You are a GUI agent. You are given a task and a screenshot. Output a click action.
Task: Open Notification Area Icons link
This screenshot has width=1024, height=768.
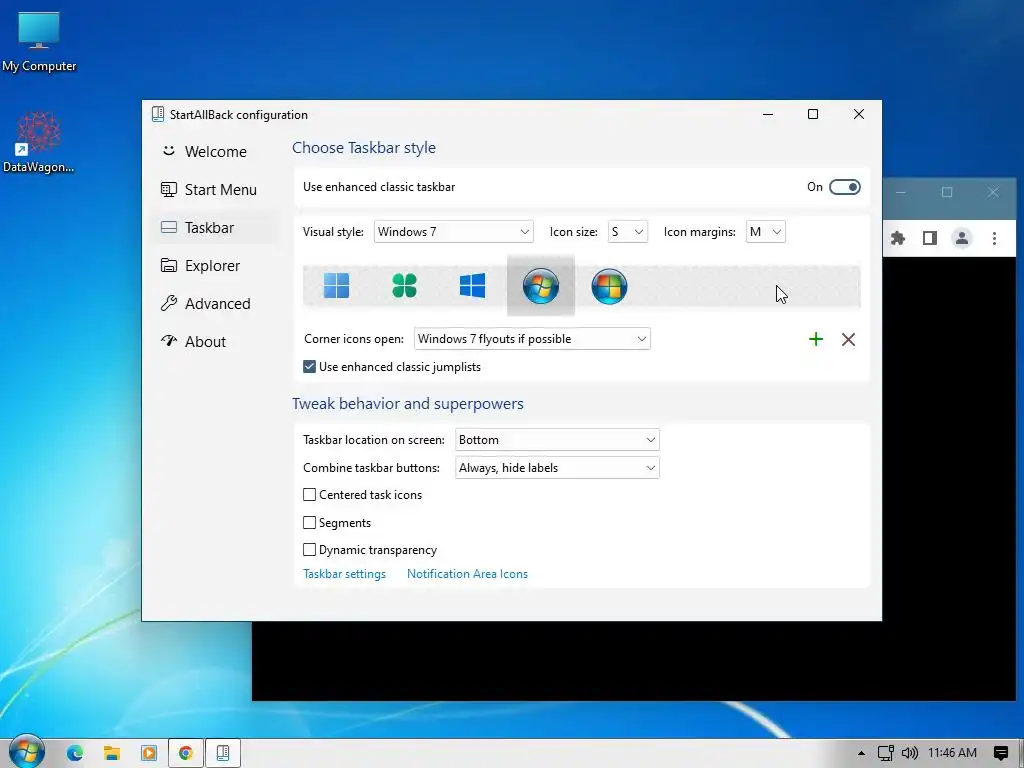click(467, 574)
